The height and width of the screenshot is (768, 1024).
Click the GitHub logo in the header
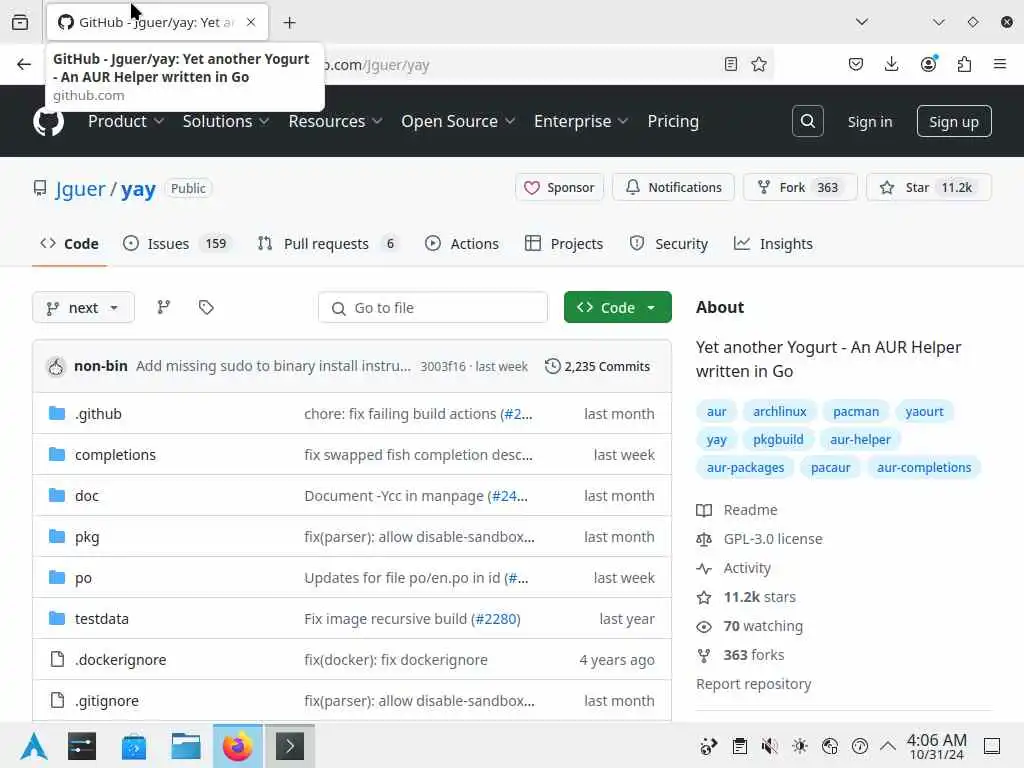[x=48, y=122]
